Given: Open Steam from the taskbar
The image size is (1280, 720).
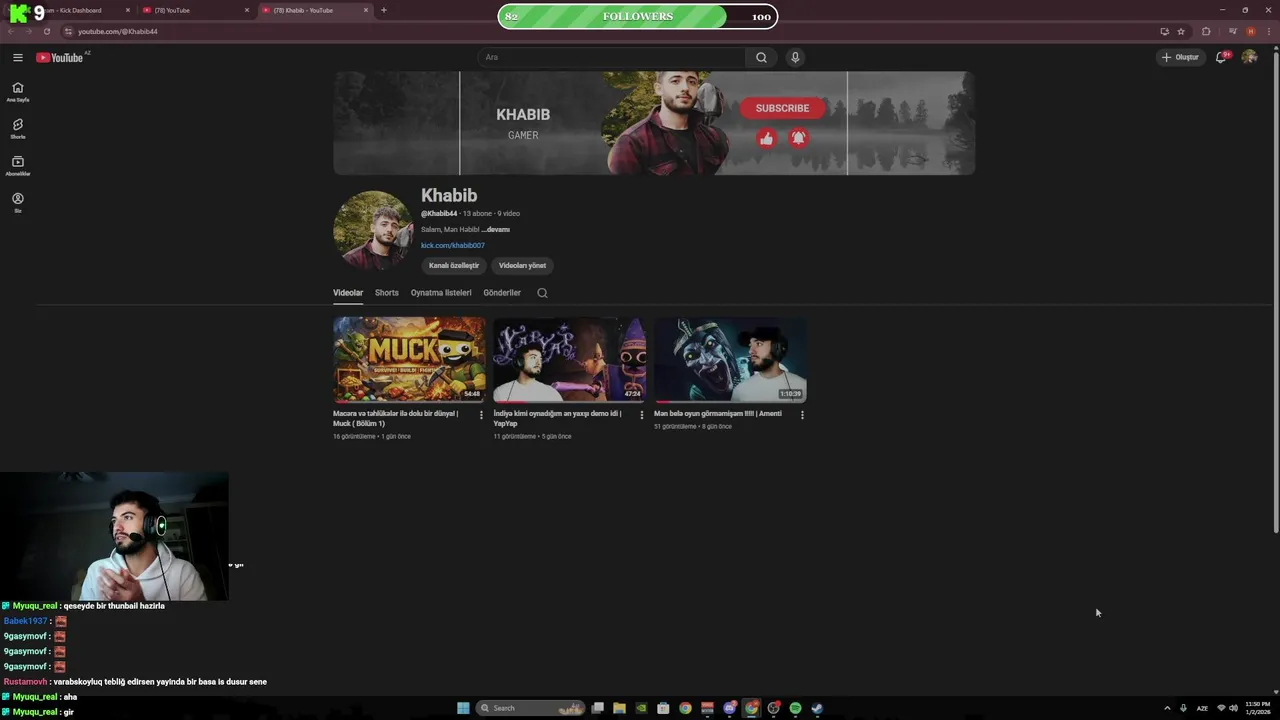Looking at the screenshot, I should point(817,708).
